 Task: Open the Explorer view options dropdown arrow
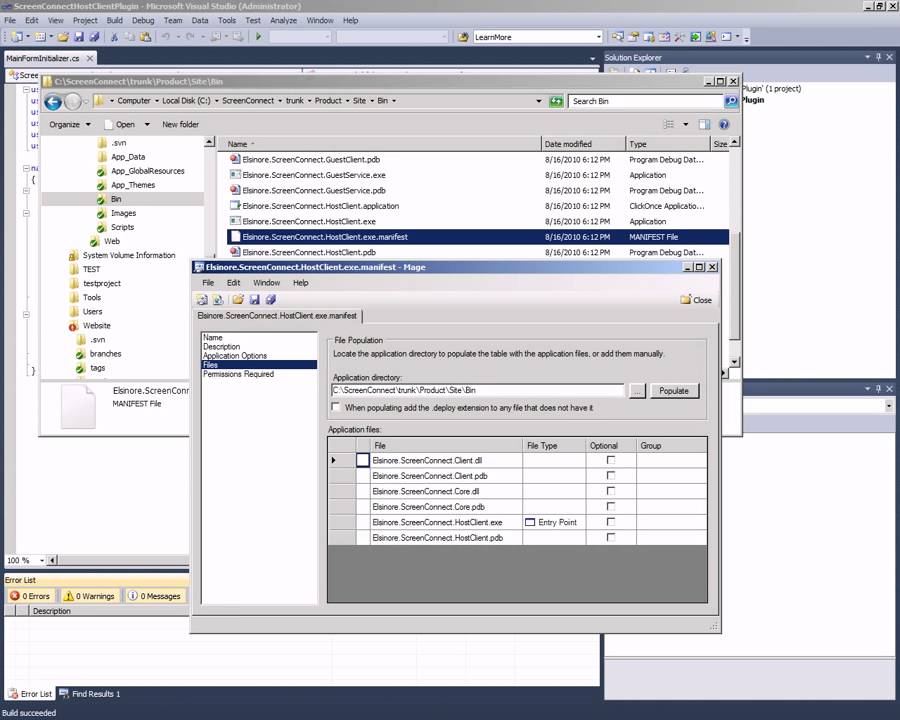(685, 125)
